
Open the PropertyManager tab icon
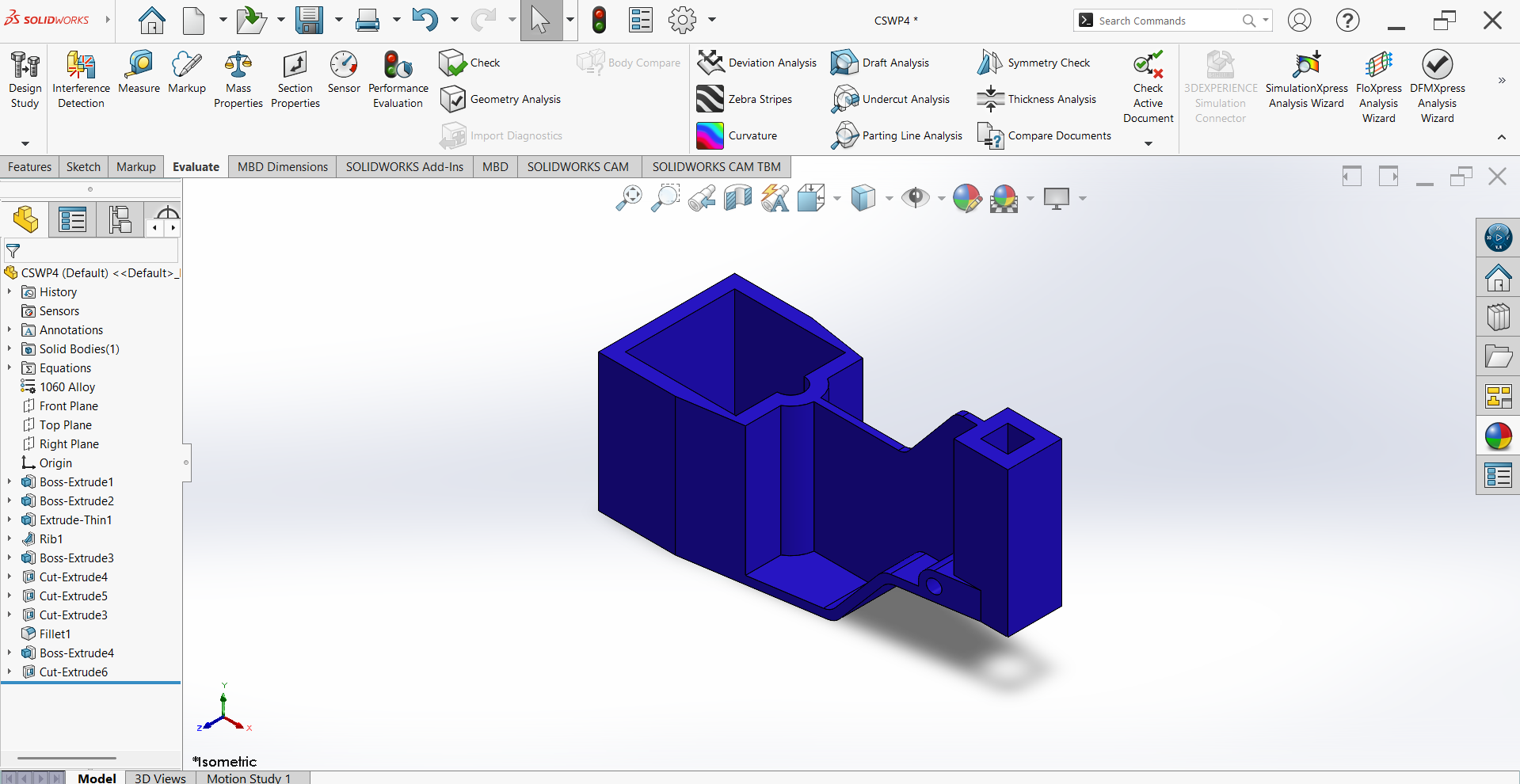[x=72, y=219]
